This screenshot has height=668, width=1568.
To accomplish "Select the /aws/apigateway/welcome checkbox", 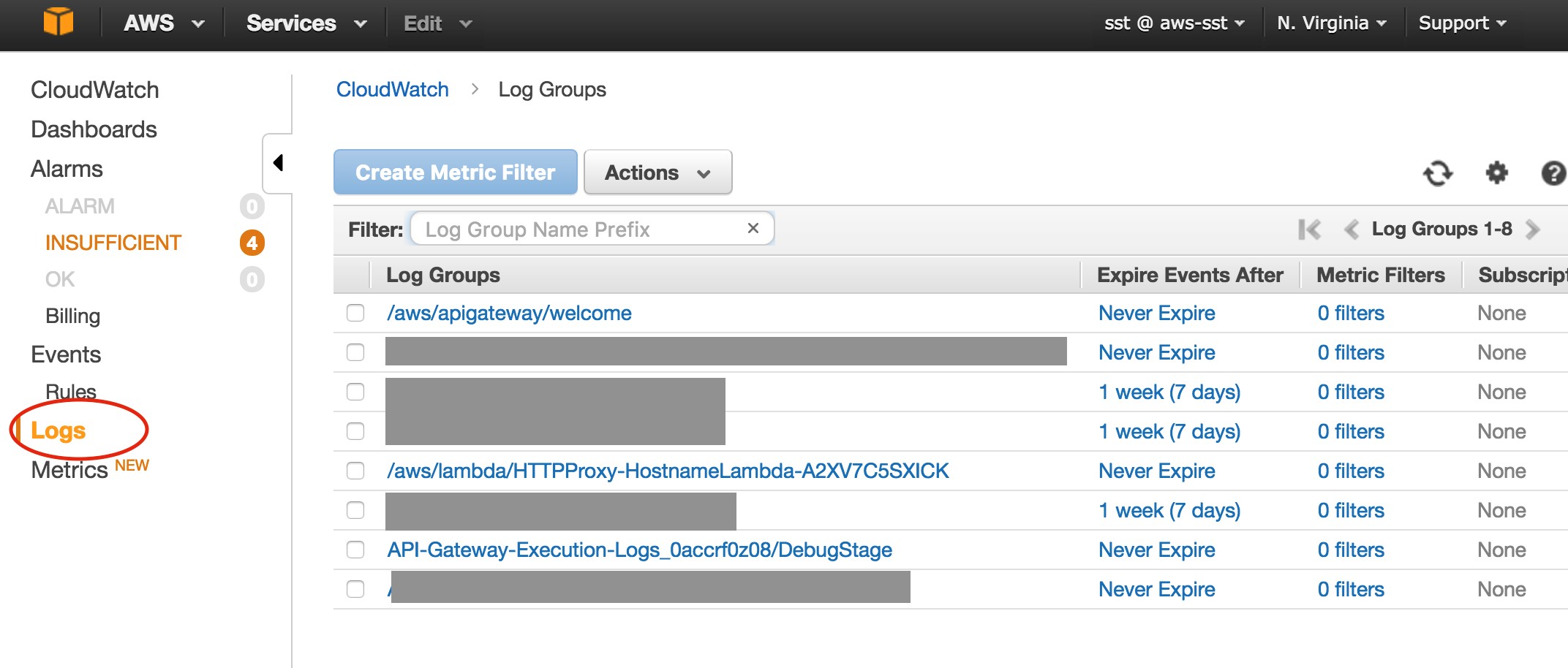I will click(355, 313).
